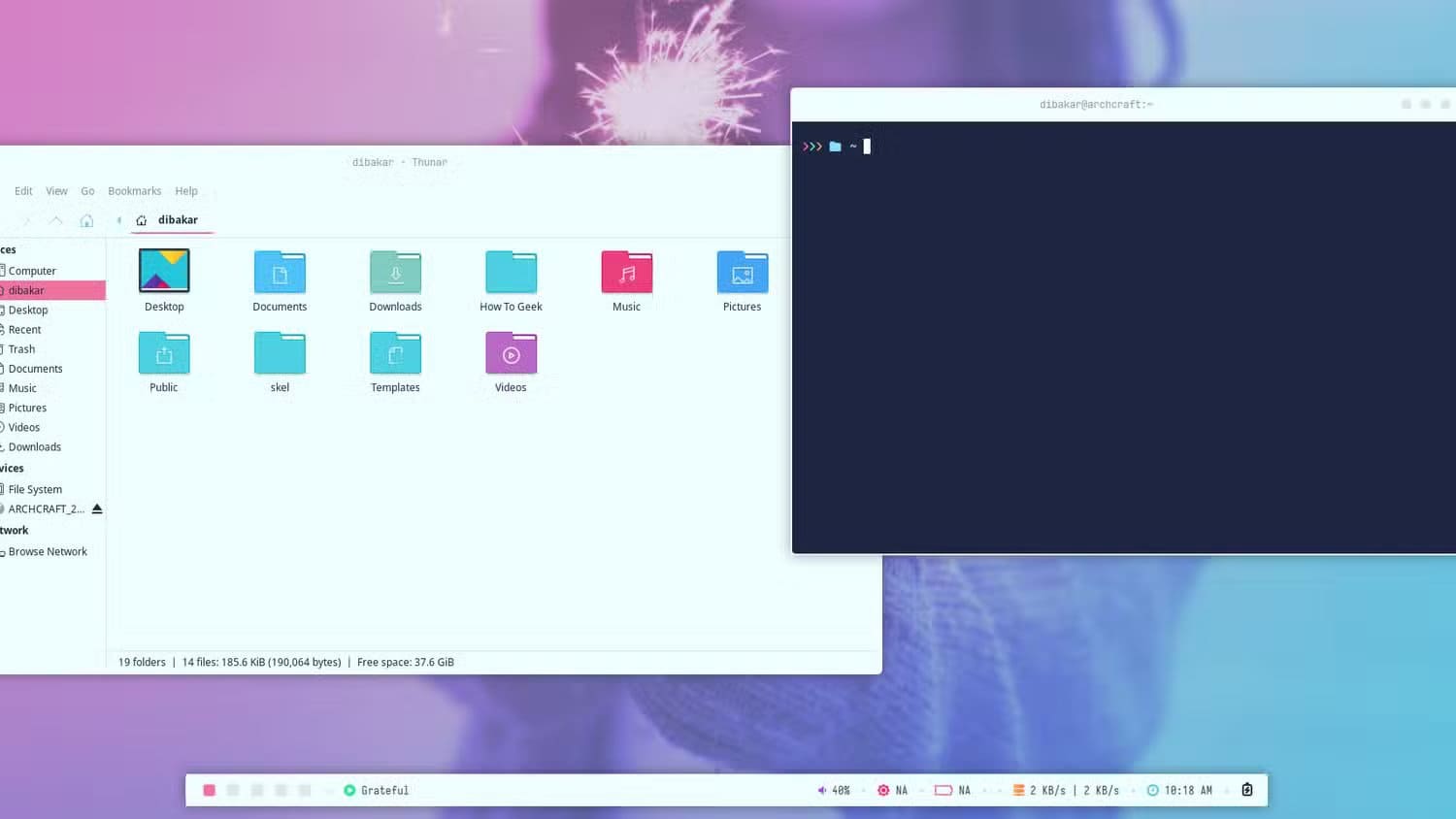Select Videos in the sidebar
The width and height of the screenshot is (1456, 819).
point(52,427)
